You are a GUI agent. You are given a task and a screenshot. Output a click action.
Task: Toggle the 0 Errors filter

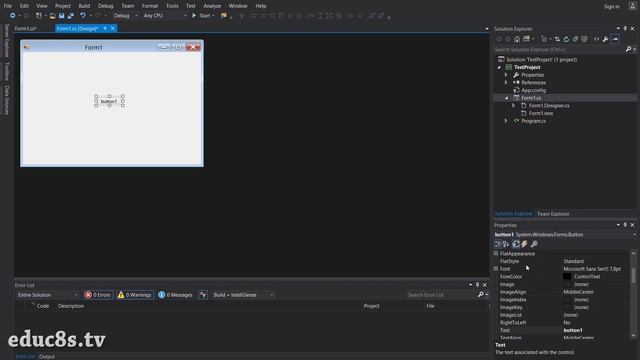click(x=98, y=295)
